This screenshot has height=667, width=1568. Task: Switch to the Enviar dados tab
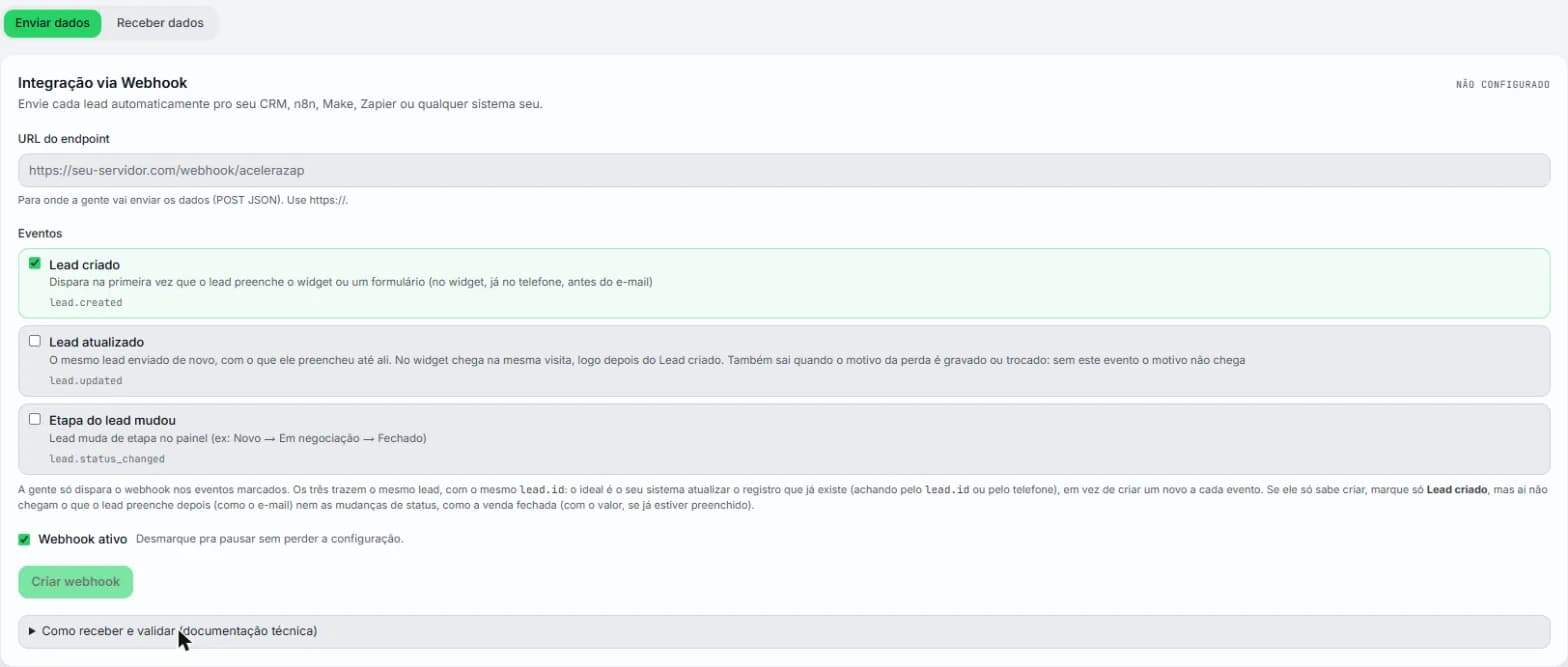click(x=53, y=22)
